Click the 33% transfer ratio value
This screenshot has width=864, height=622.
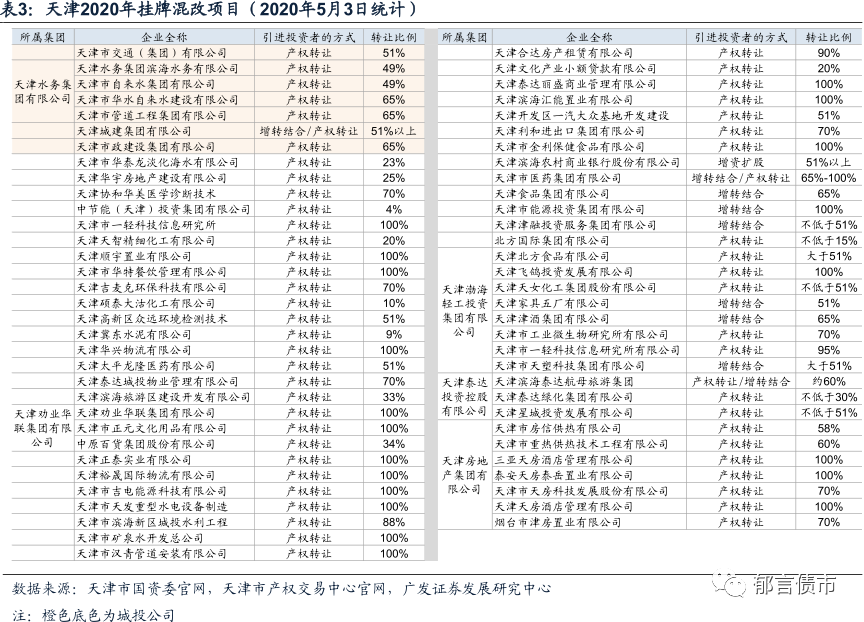pyautogui.click(x=393, y=397)
